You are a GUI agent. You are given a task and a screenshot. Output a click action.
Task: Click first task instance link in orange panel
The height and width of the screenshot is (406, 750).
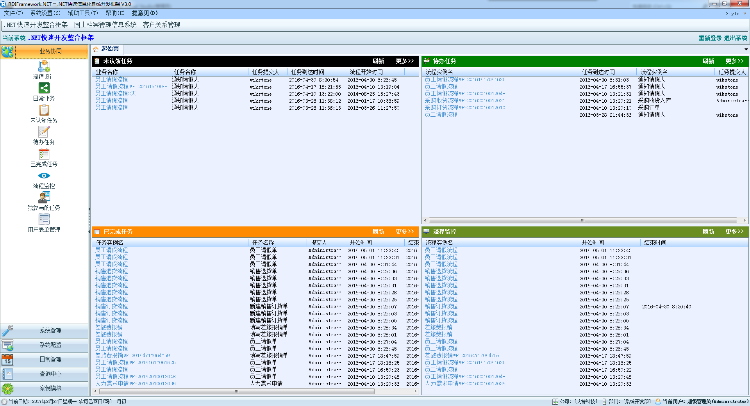(111, 250)
